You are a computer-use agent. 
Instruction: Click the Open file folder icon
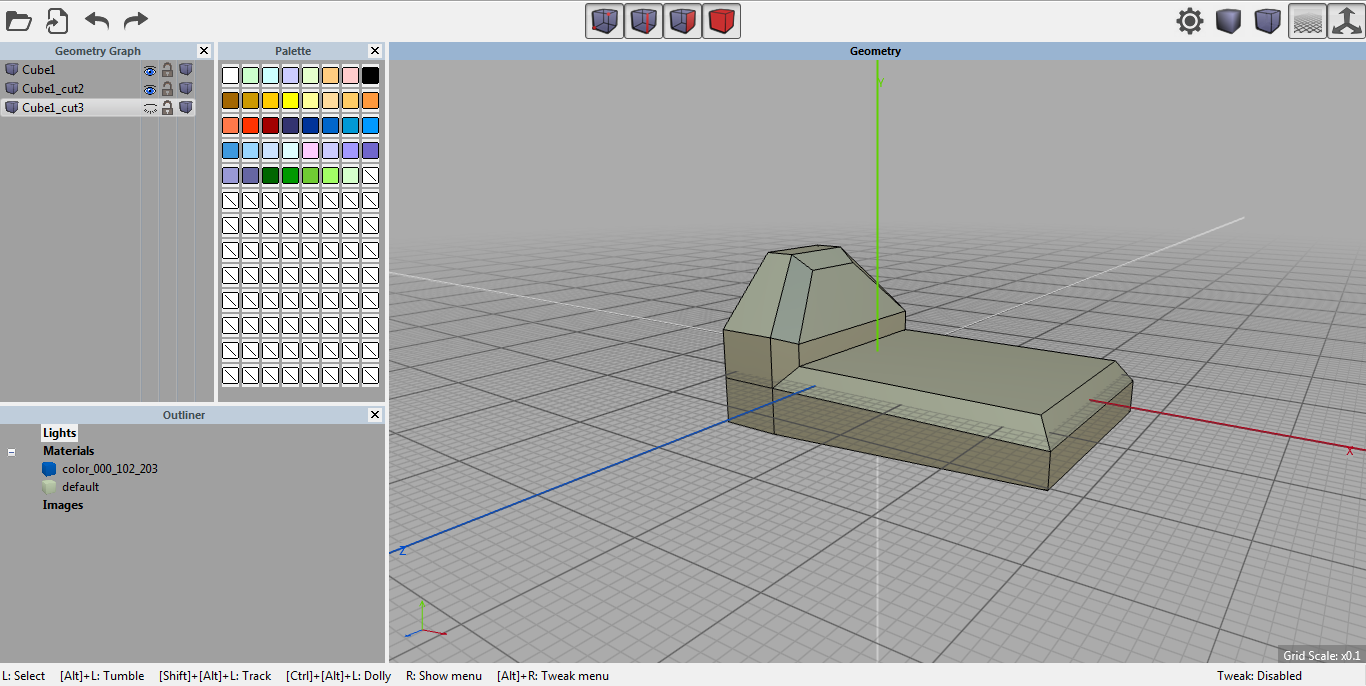click(19, 20)
